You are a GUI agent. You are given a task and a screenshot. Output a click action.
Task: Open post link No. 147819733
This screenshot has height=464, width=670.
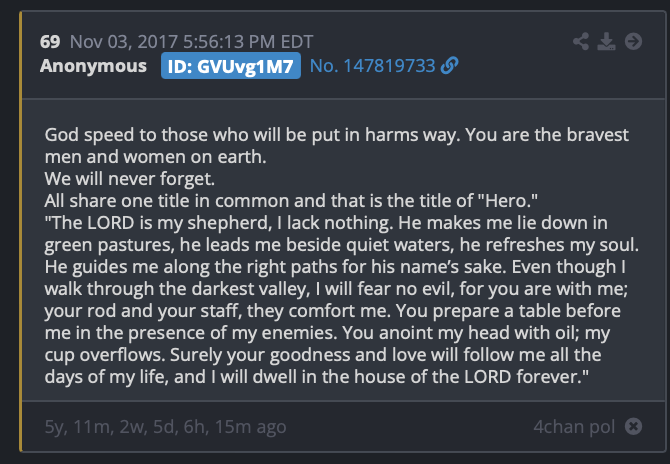coord(374,66)
